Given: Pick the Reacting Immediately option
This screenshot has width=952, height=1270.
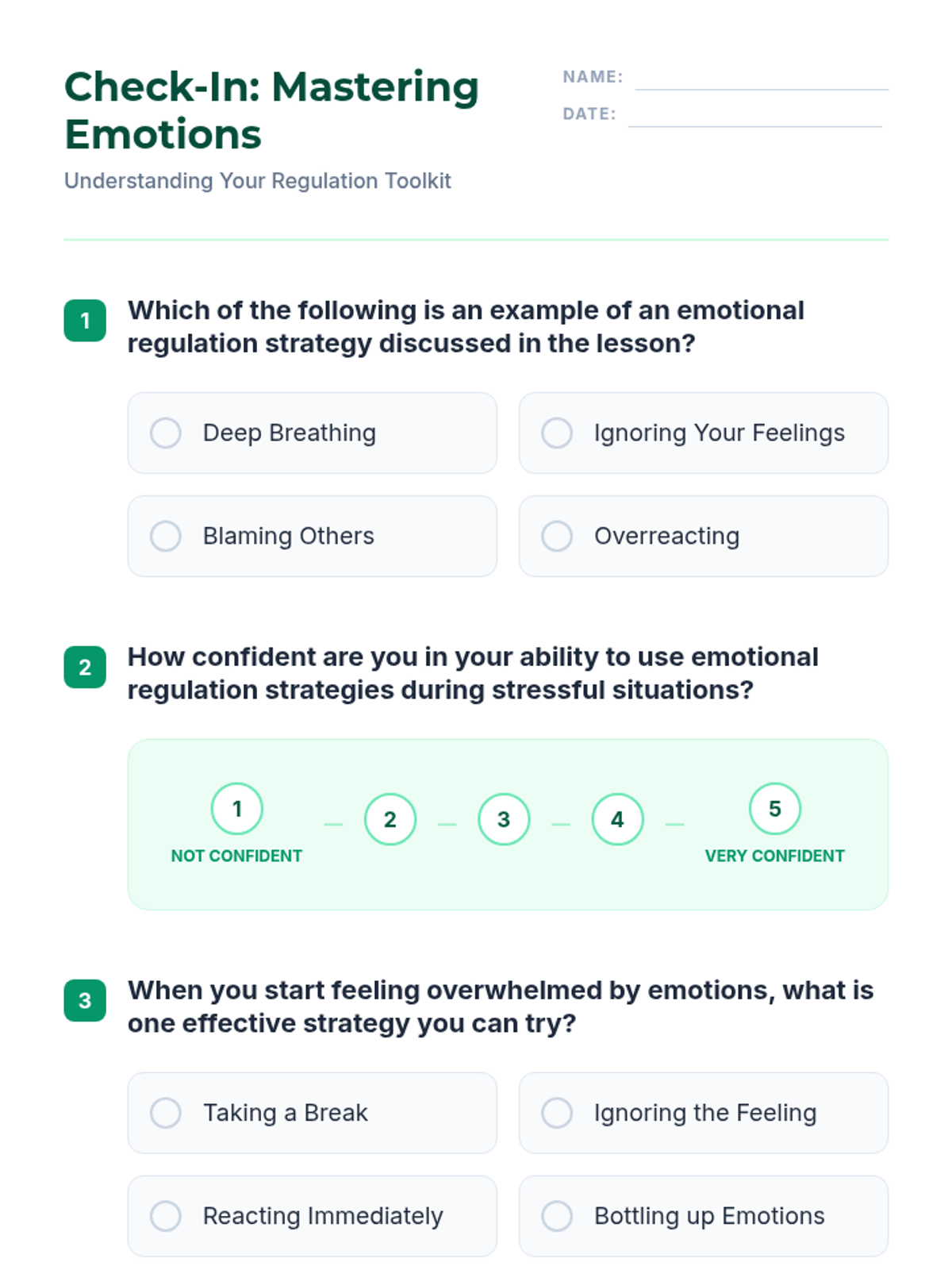Looking at the screenshot, I should [166, 1216].
